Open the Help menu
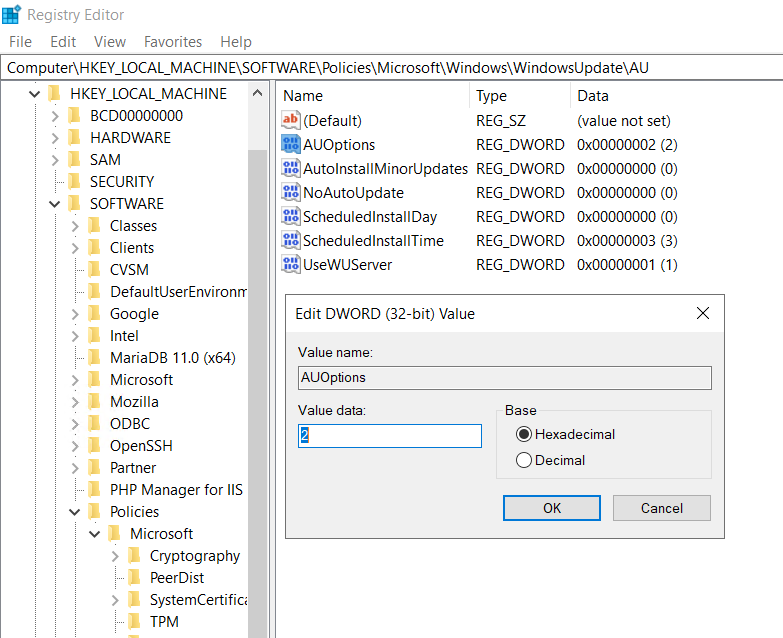The height and width of the screenshot is (638, 783). click(236, 41)
